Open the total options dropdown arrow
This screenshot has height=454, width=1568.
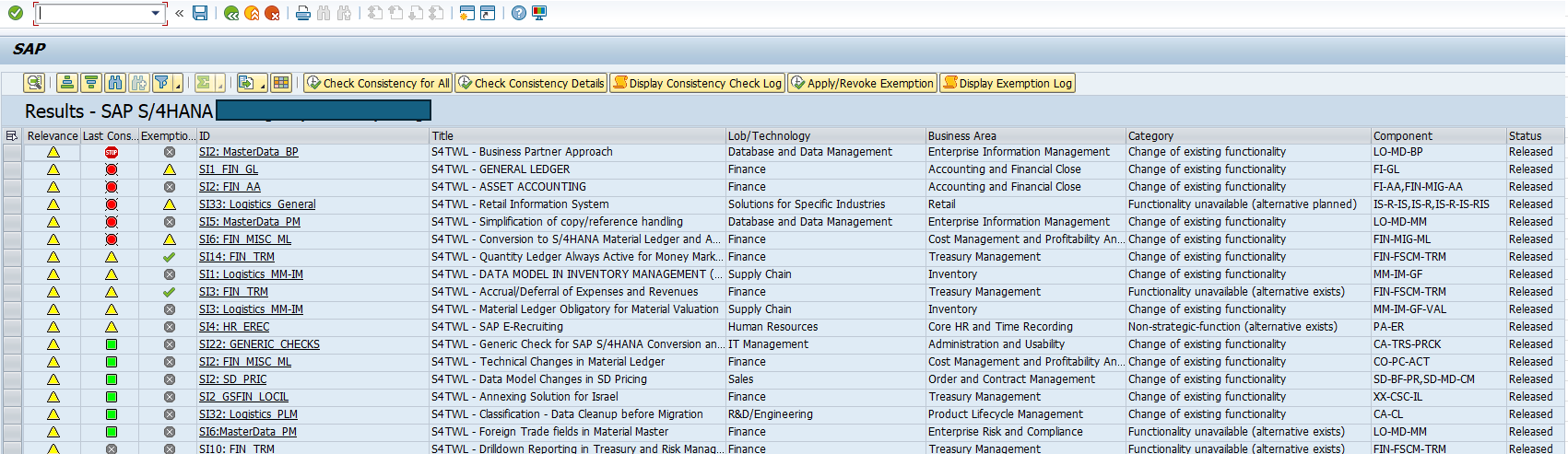tap(220, 84)
